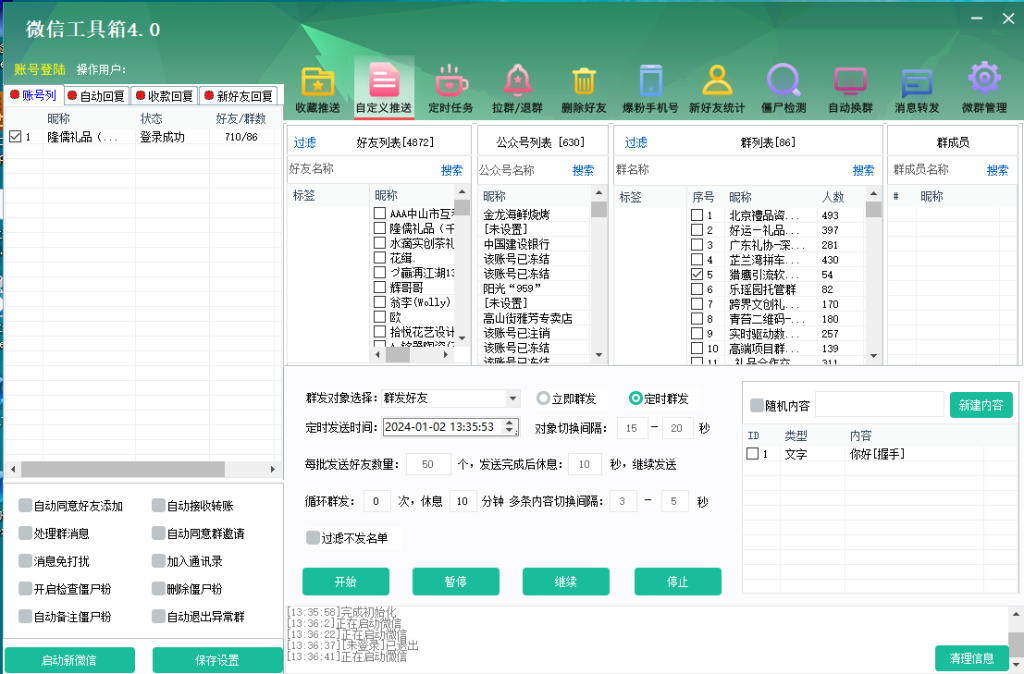Viewport: 1024px width, 674px height.
Task: Expand the 群发对象选择 dropdown
Action: [513, 398]
